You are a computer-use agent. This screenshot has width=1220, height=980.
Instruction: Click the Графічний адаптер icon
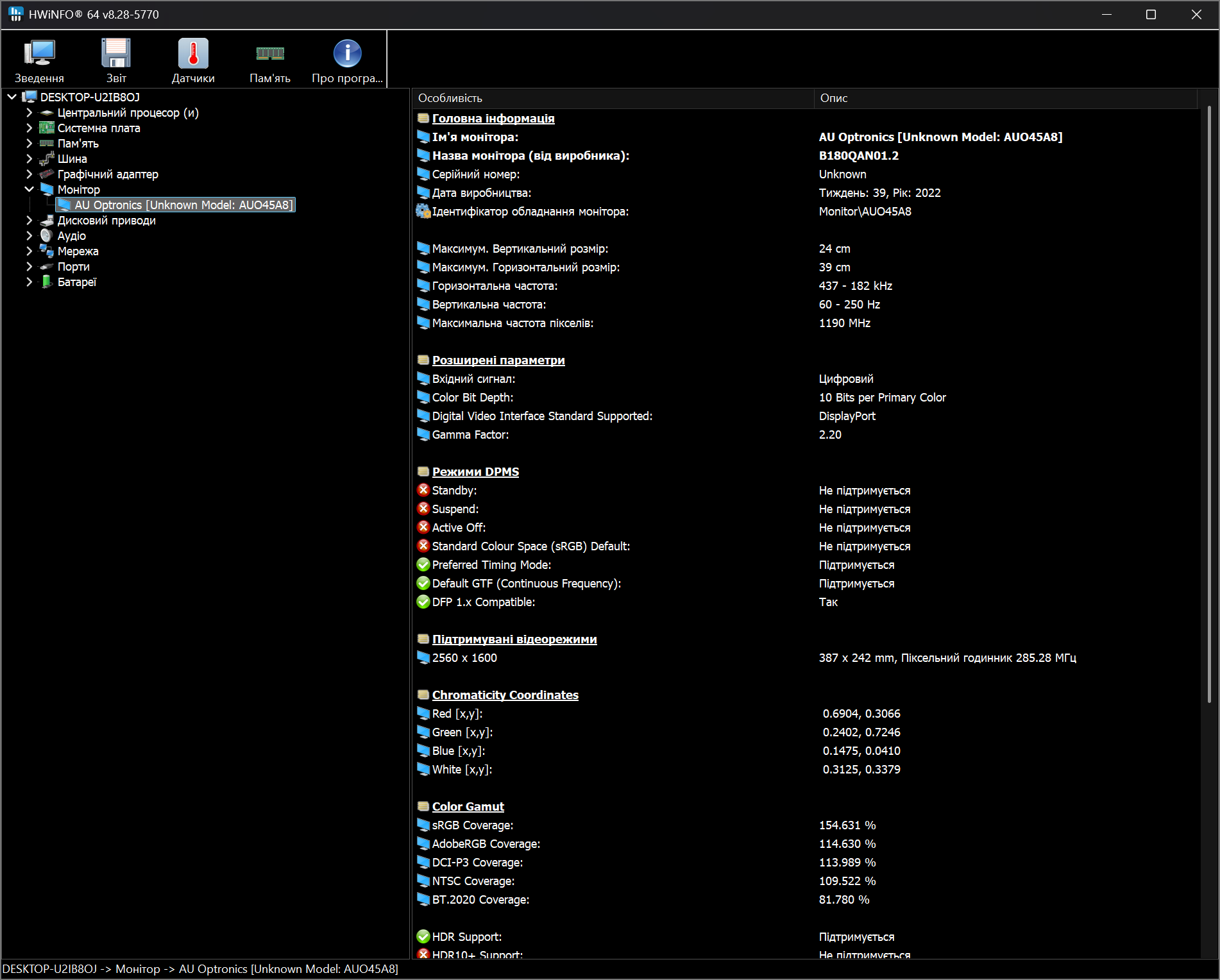(47, 174)
